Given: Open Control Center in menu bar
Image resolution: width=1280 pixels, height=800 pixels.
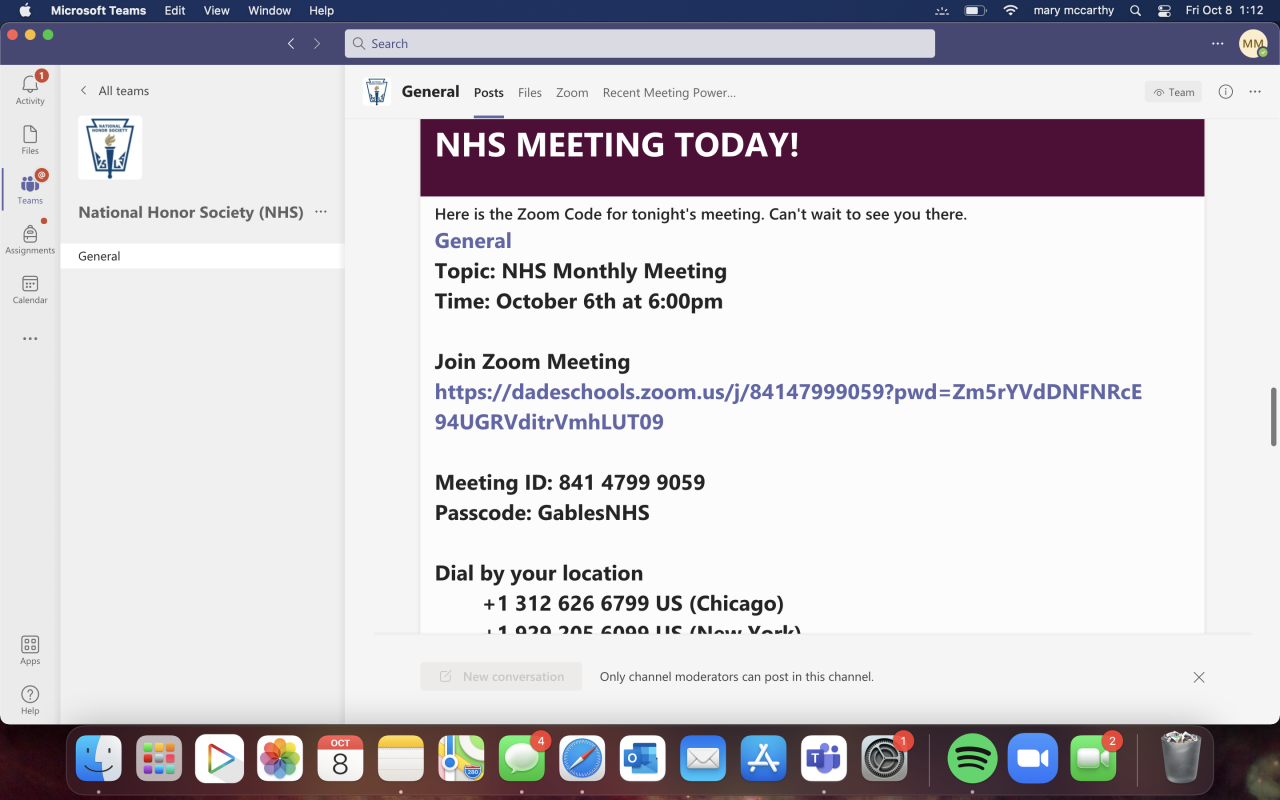Looking at the screenshot, I should tap(1163, 11).
